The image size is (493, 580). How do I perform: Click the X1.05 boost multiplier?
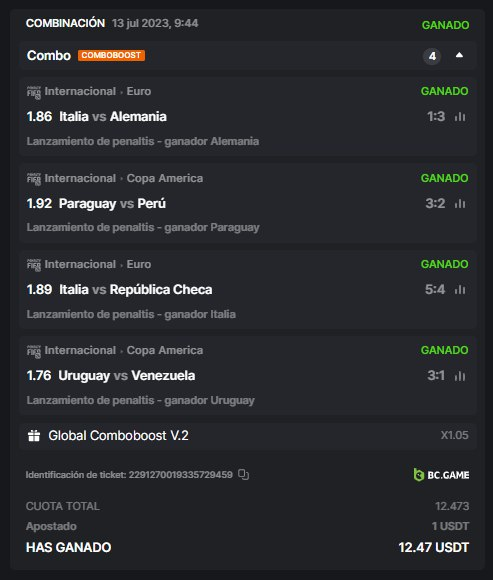[455, 435]
